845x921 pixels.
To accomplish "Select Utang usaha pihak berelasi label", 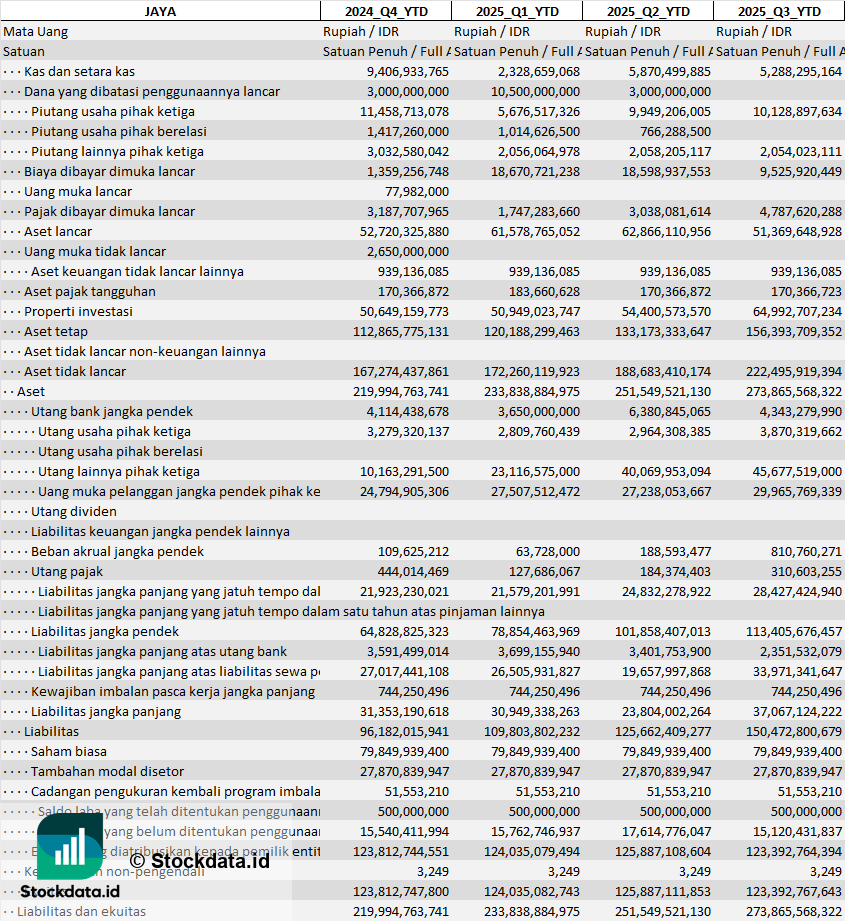I will click(x=120, y=451).
